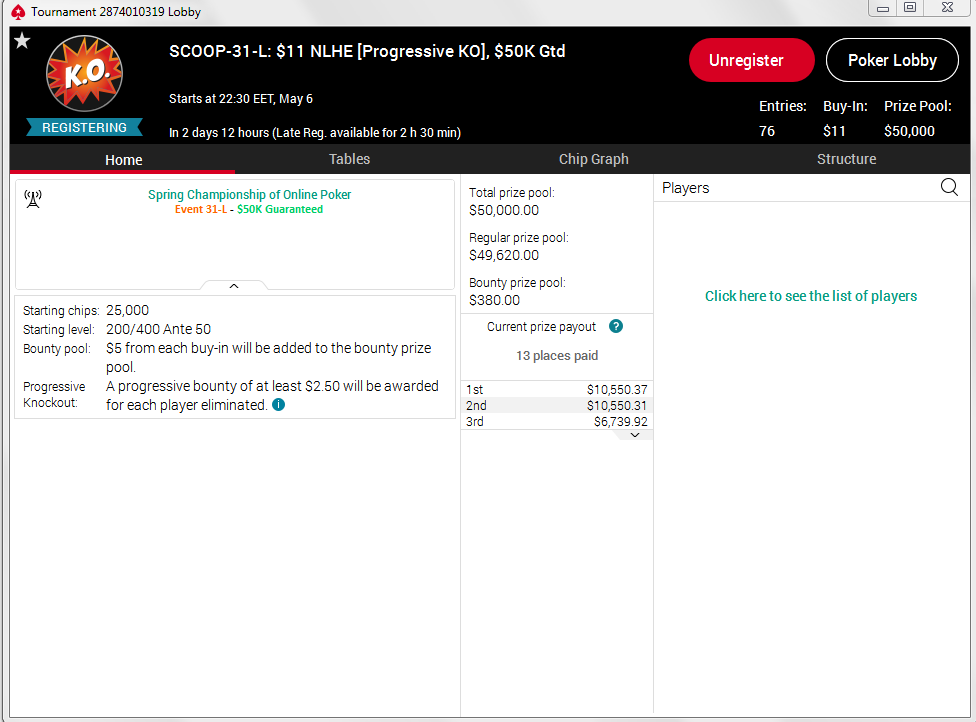Click the Entries count 76
Screen dimensions: 976x722
[x=767, y=131]
